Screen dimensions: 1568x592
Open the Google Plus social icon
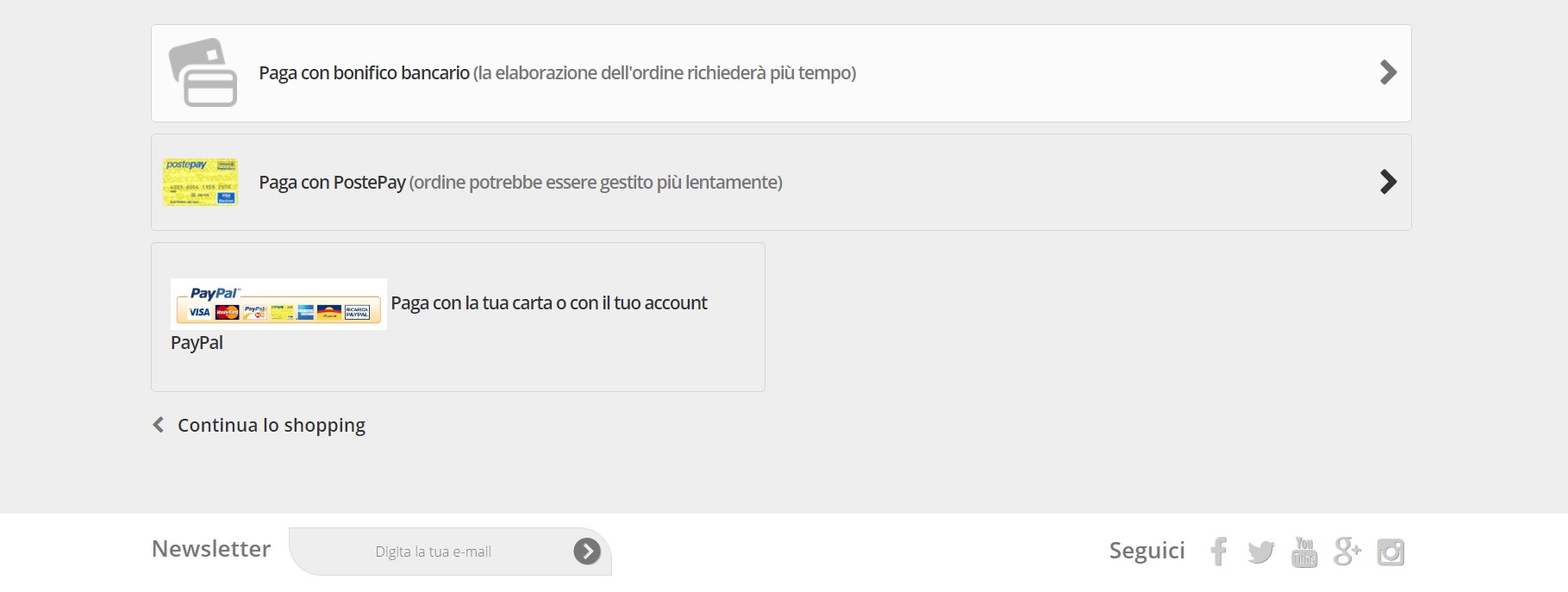(x=1347, y=551)
